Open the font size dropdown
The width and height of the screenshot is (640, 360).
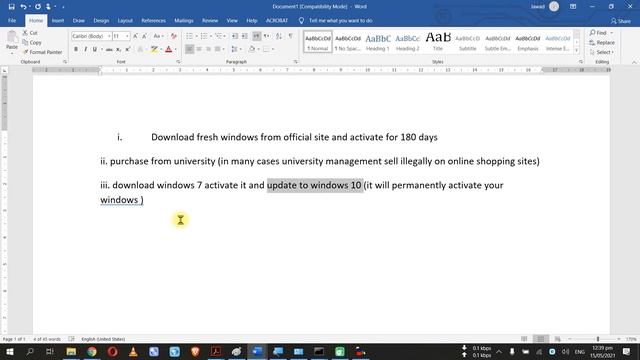click(127, 36)
